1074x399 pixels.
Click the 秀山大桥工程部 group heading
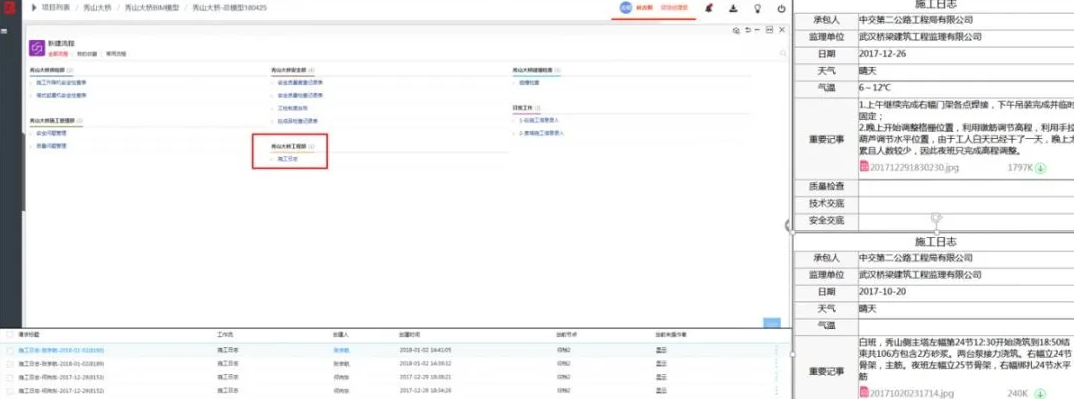coord(288,146)
